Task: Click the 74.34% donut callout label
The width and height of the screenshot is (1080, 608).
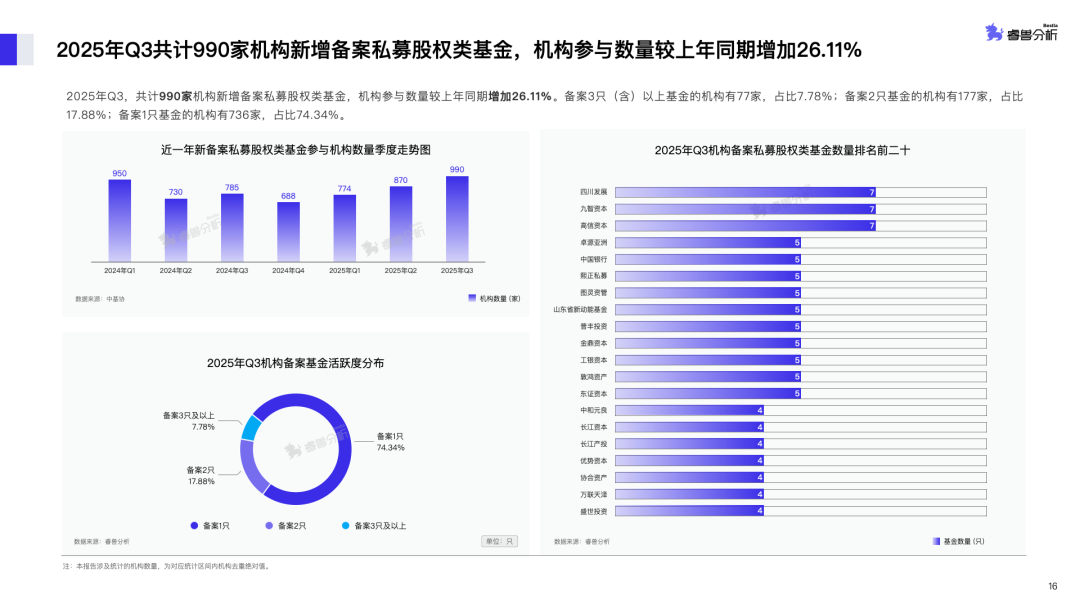Action: 391,448
